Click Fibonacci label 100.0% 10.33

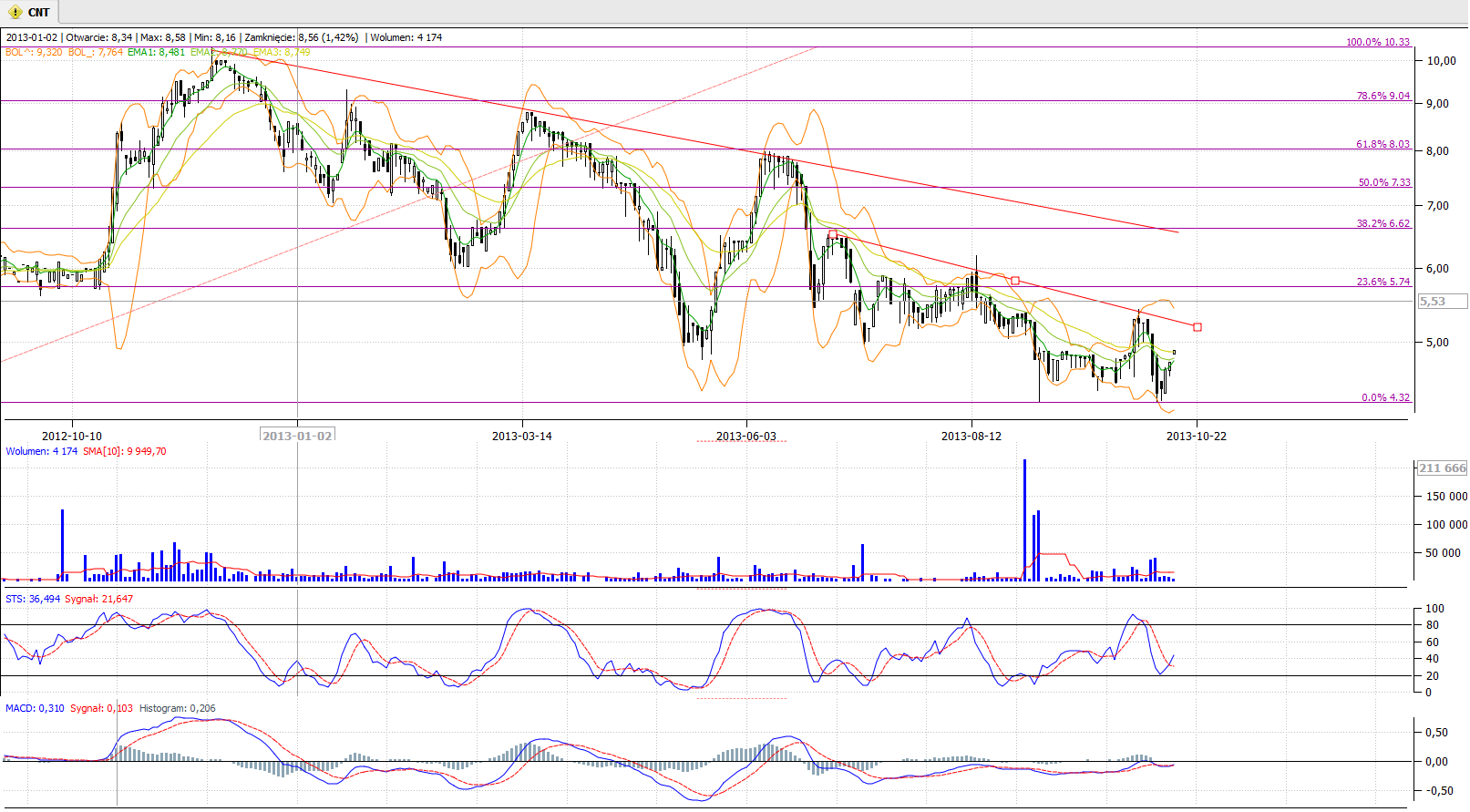coord(1377,42)
